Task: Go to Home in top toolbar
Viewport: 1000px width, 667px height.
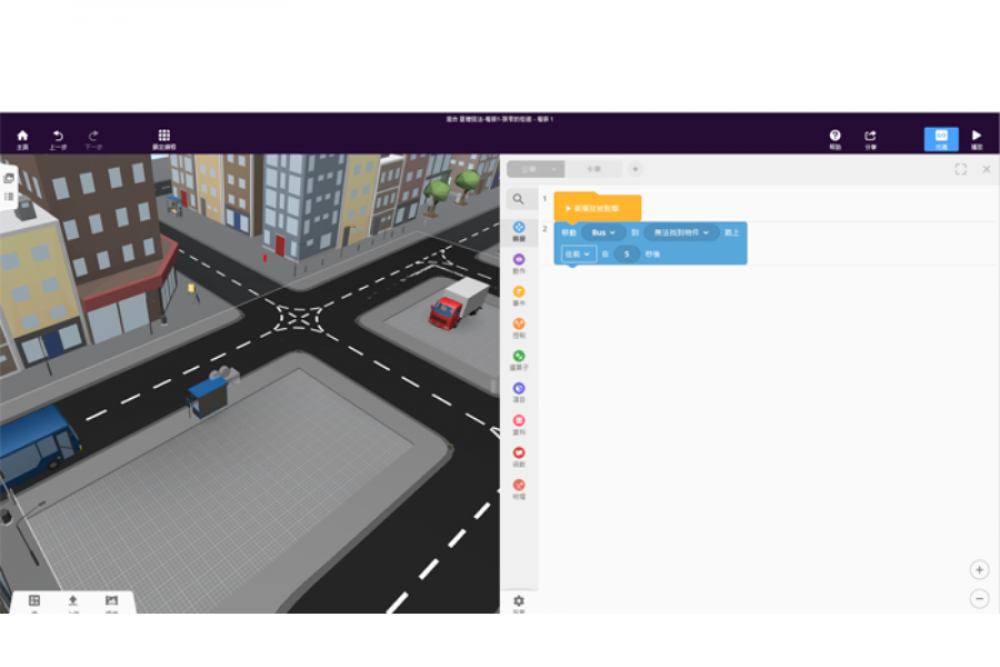Action: click(x=22, y=138)
